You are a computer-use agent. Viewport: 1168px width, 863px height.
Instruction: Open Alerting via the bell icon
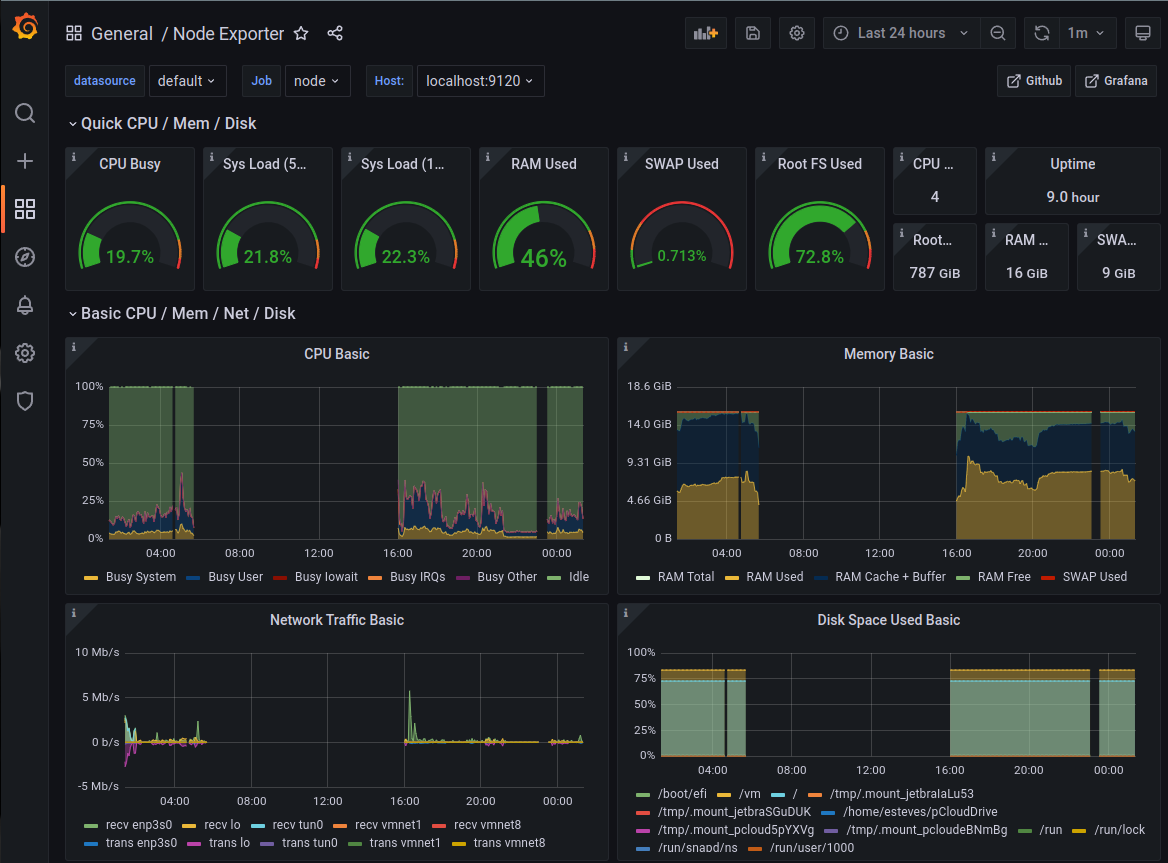click(24, 305)
